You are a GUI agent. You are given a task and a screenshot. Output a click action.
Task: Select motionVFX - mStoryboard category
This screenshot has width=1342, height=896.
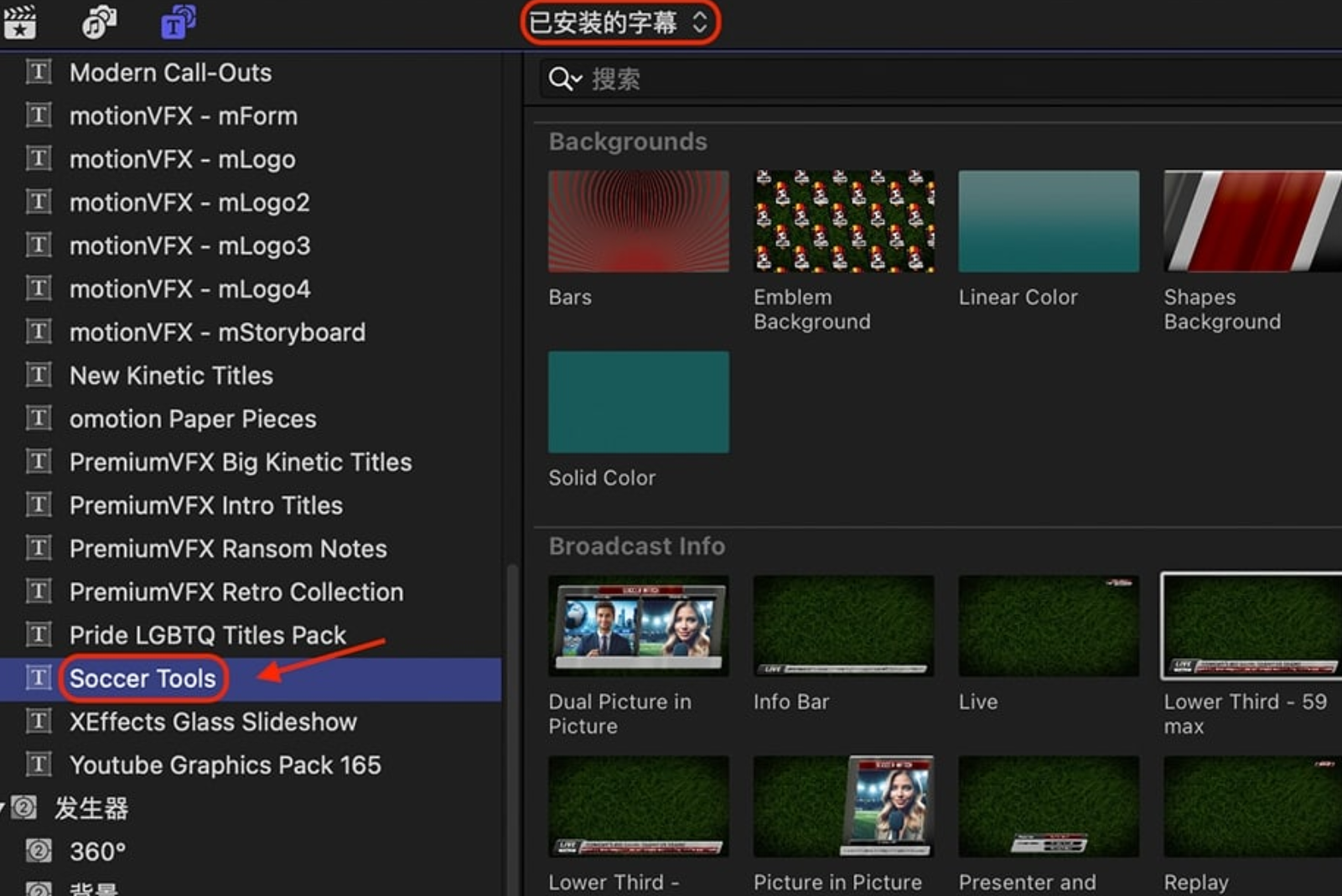(217, 332)
